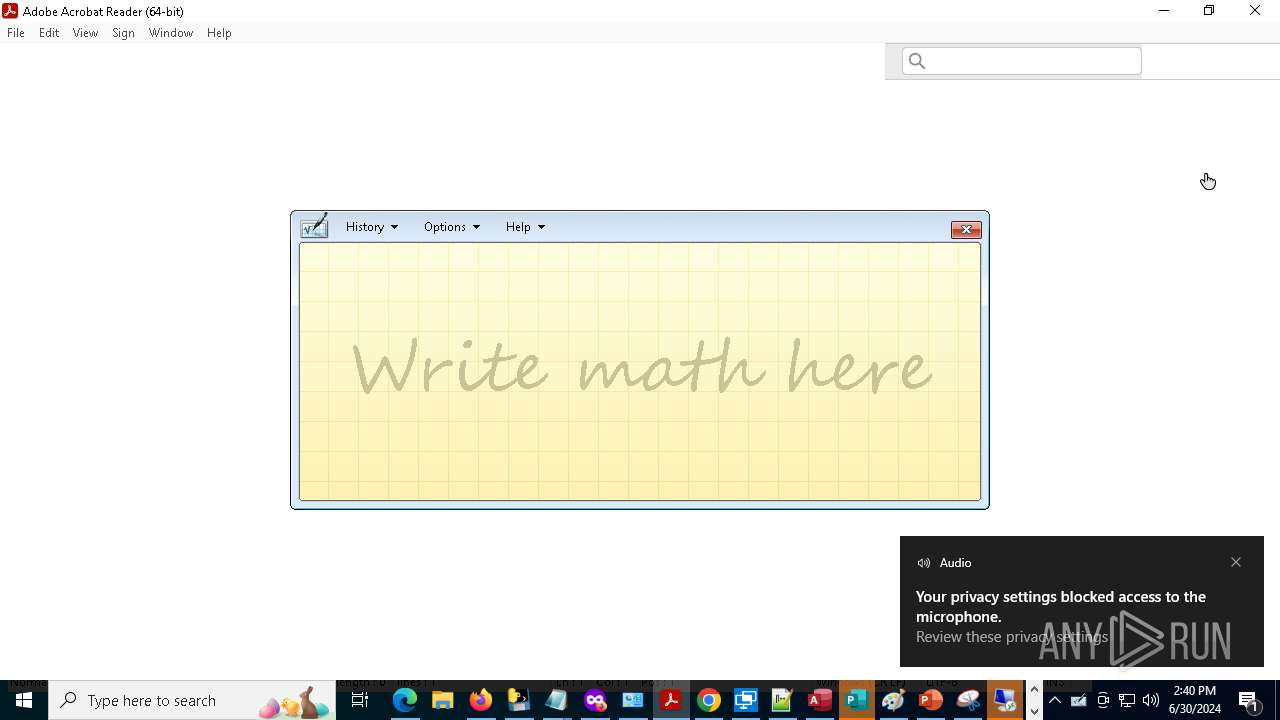Open the Edit menu
The width and height of the screenshot is (1280, 720).
click(x=49, y=33)
